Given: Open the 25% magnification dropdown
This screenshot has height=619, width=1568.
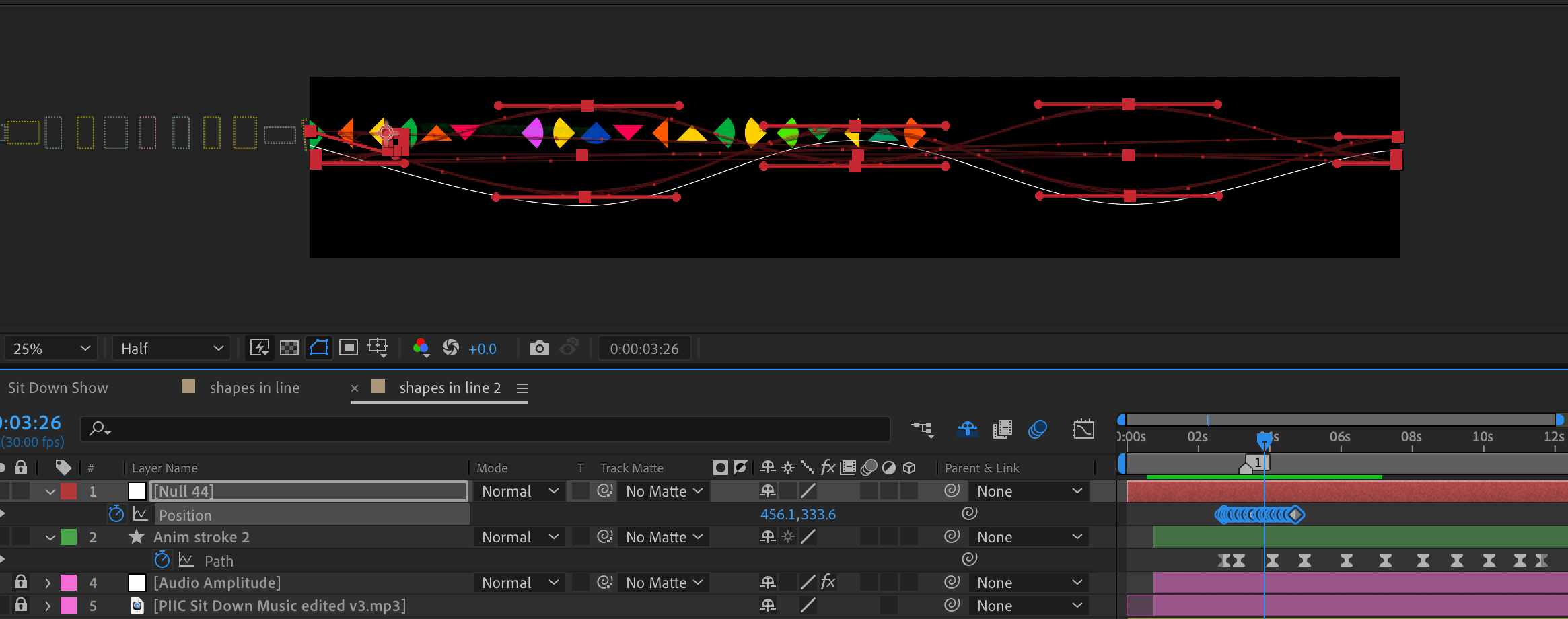Looking at the screenshot, I should click(x=50, y=348).
